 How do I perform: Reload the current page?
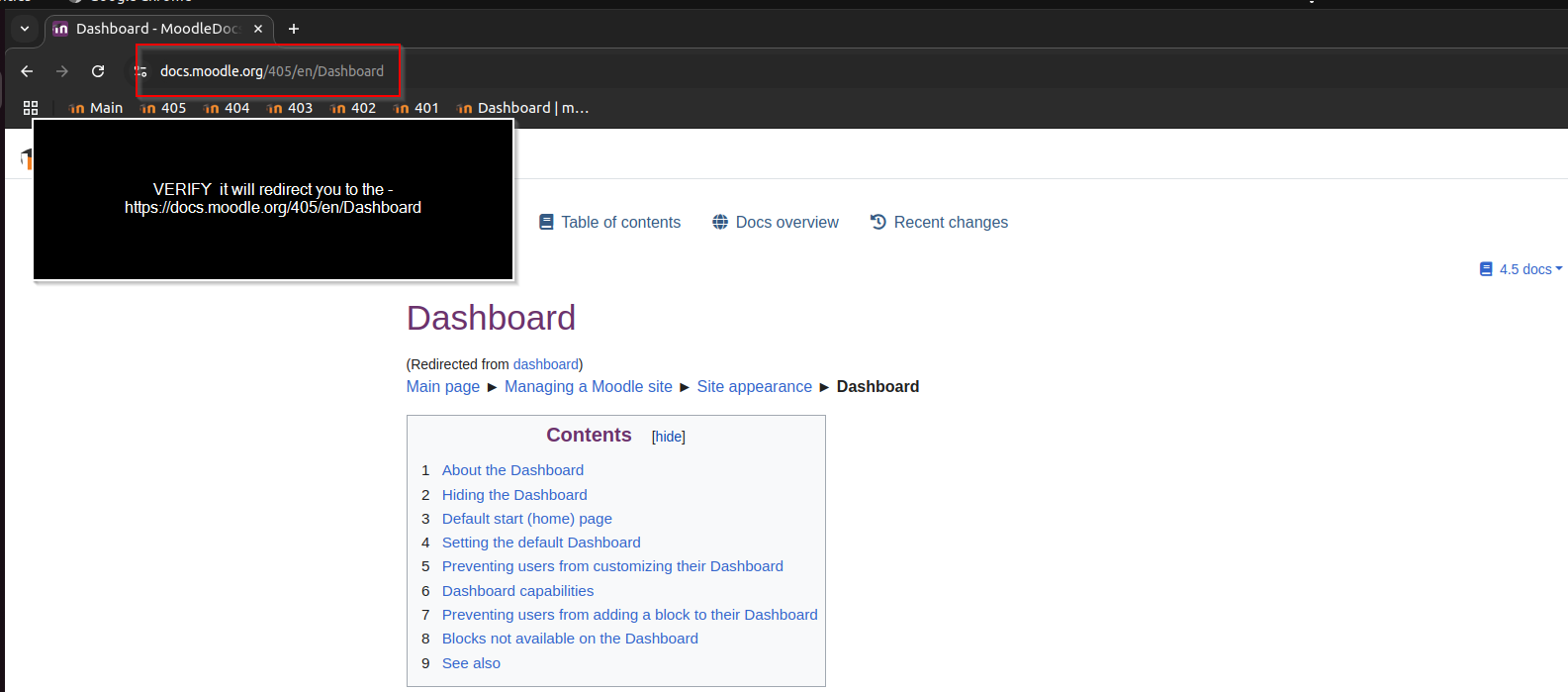pyautogui.click(x=98, y=71)
